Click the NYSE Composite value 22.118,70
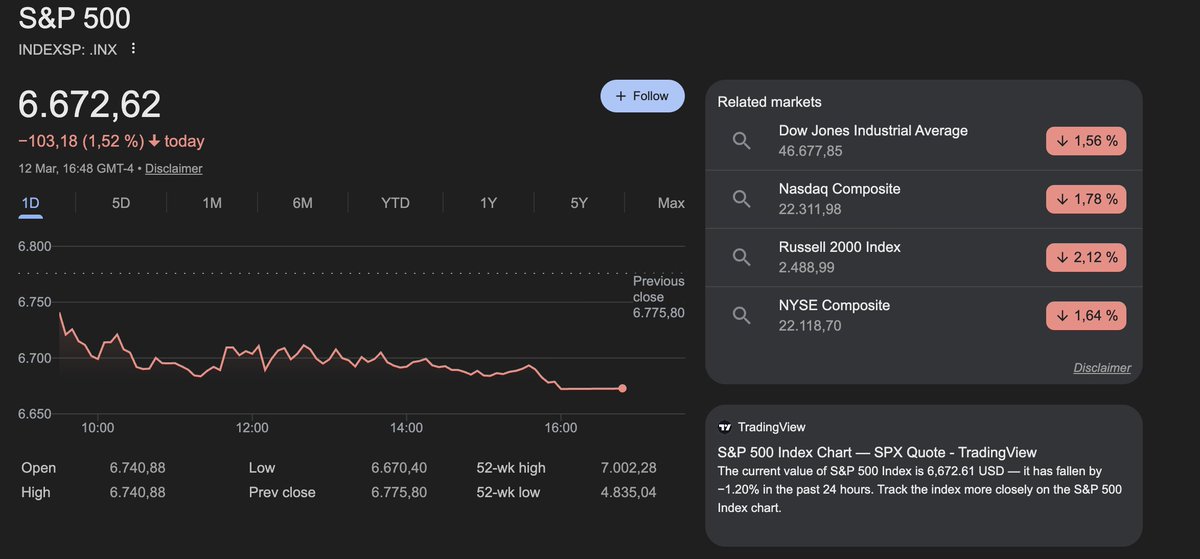This screenshot has width=1200, height=559. coord(811,325)
